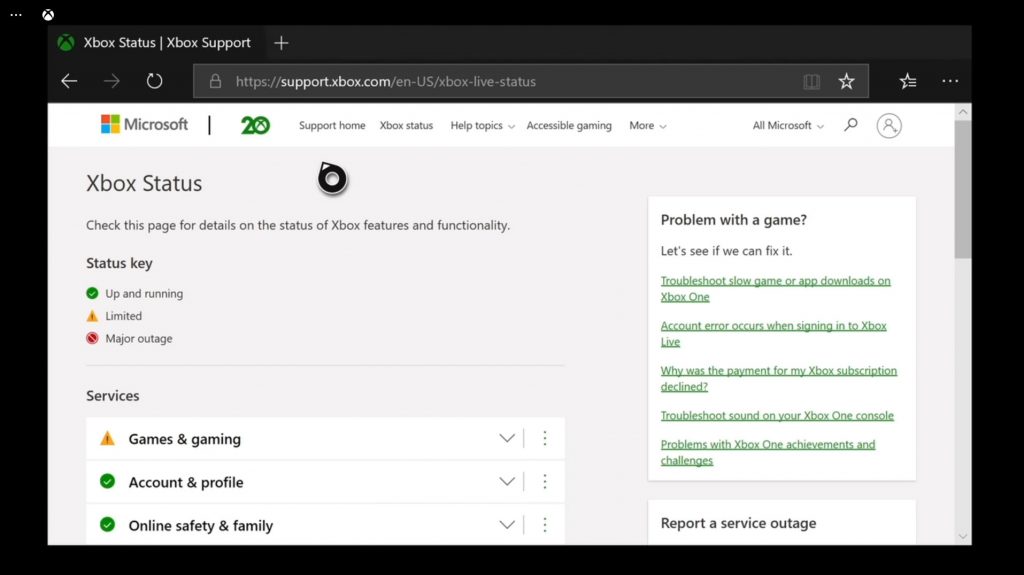Select the Xbox Status browser tab
Image resolution: width=1024 pixels, height=575 pixels.
(157, 43)
